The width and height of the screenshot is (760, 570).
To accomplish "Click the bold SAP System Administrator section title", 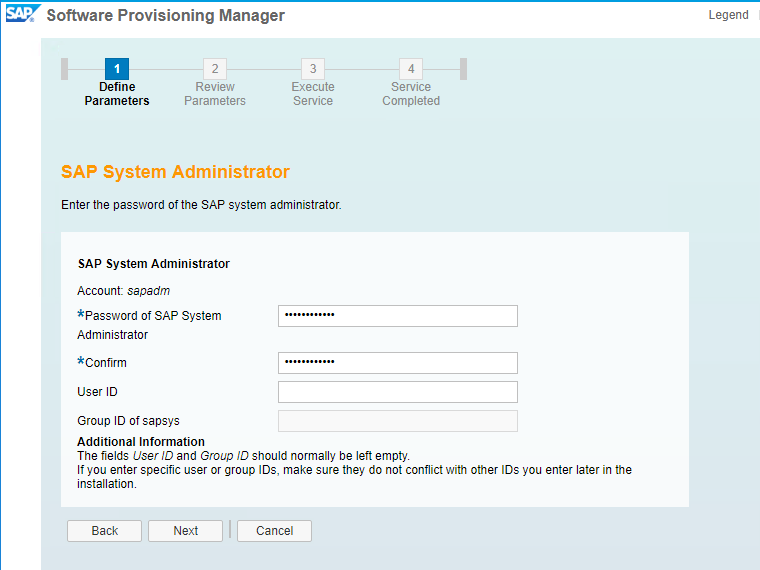I will [154, 264].
